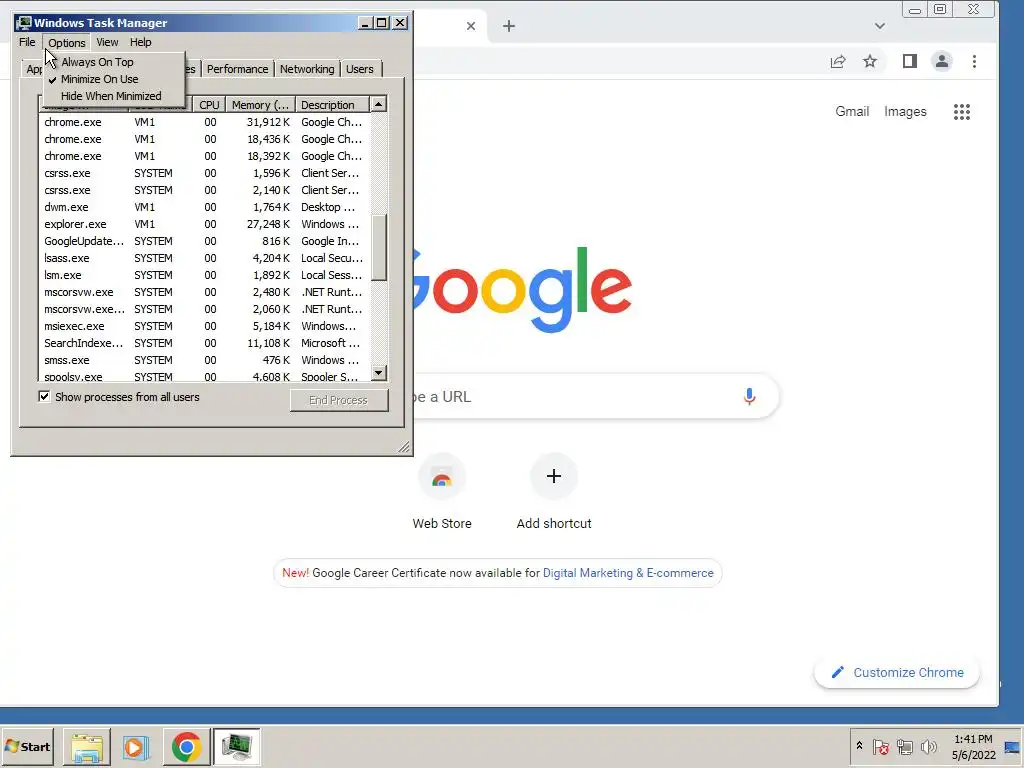The height and width of the screenshot is (768, 1024).
Task: Uncheck Minimize On Use option
Action: [x=99, y=79]
